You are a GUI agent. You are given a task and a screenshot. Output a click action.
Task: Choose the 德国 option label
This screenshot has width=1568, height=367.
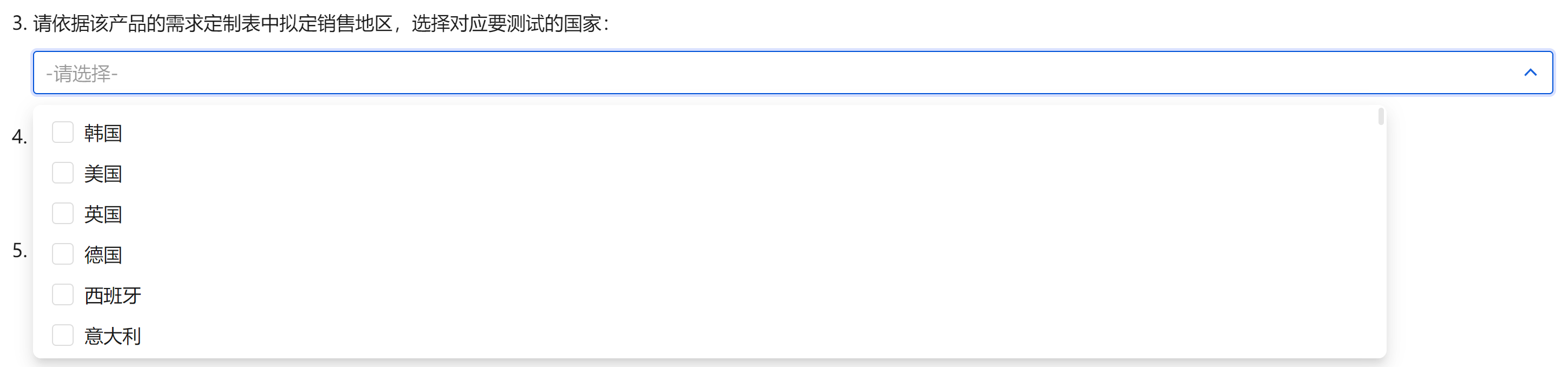(103, 255)
